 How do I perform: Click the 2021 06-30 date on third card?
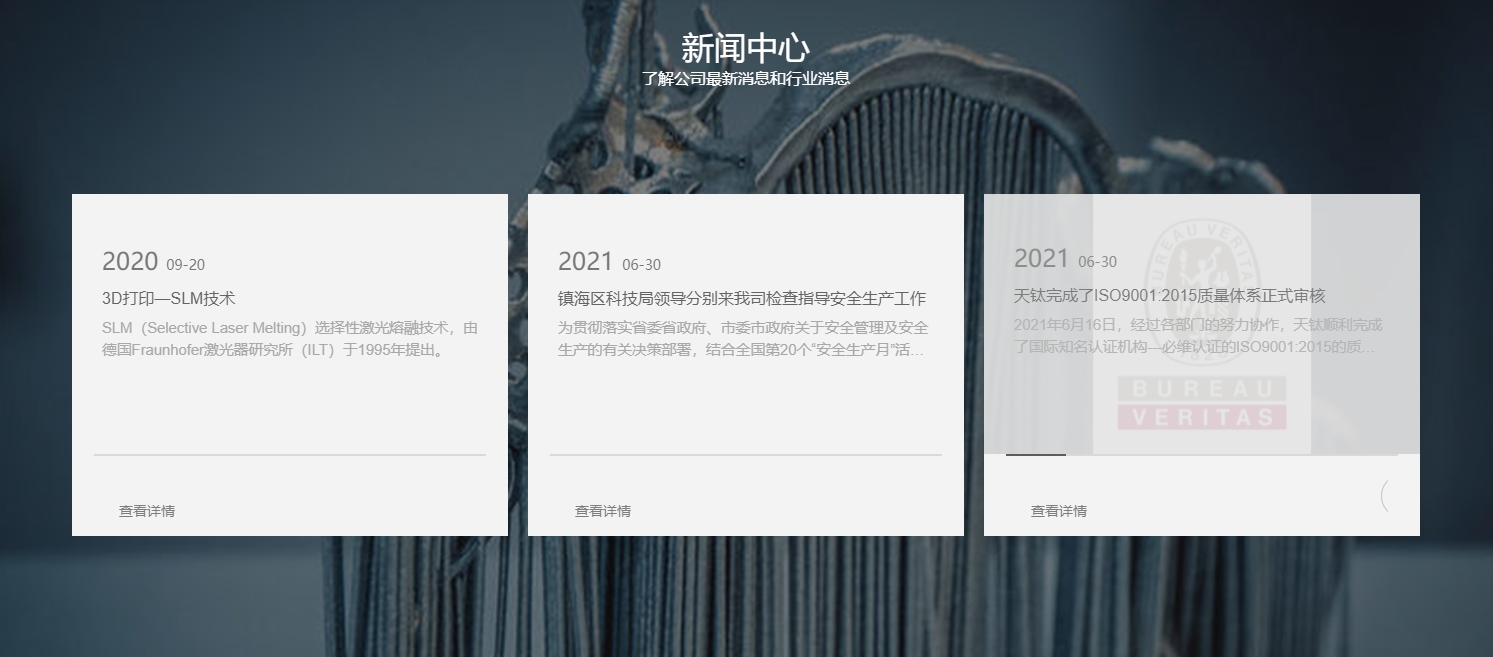point(1065,260)
